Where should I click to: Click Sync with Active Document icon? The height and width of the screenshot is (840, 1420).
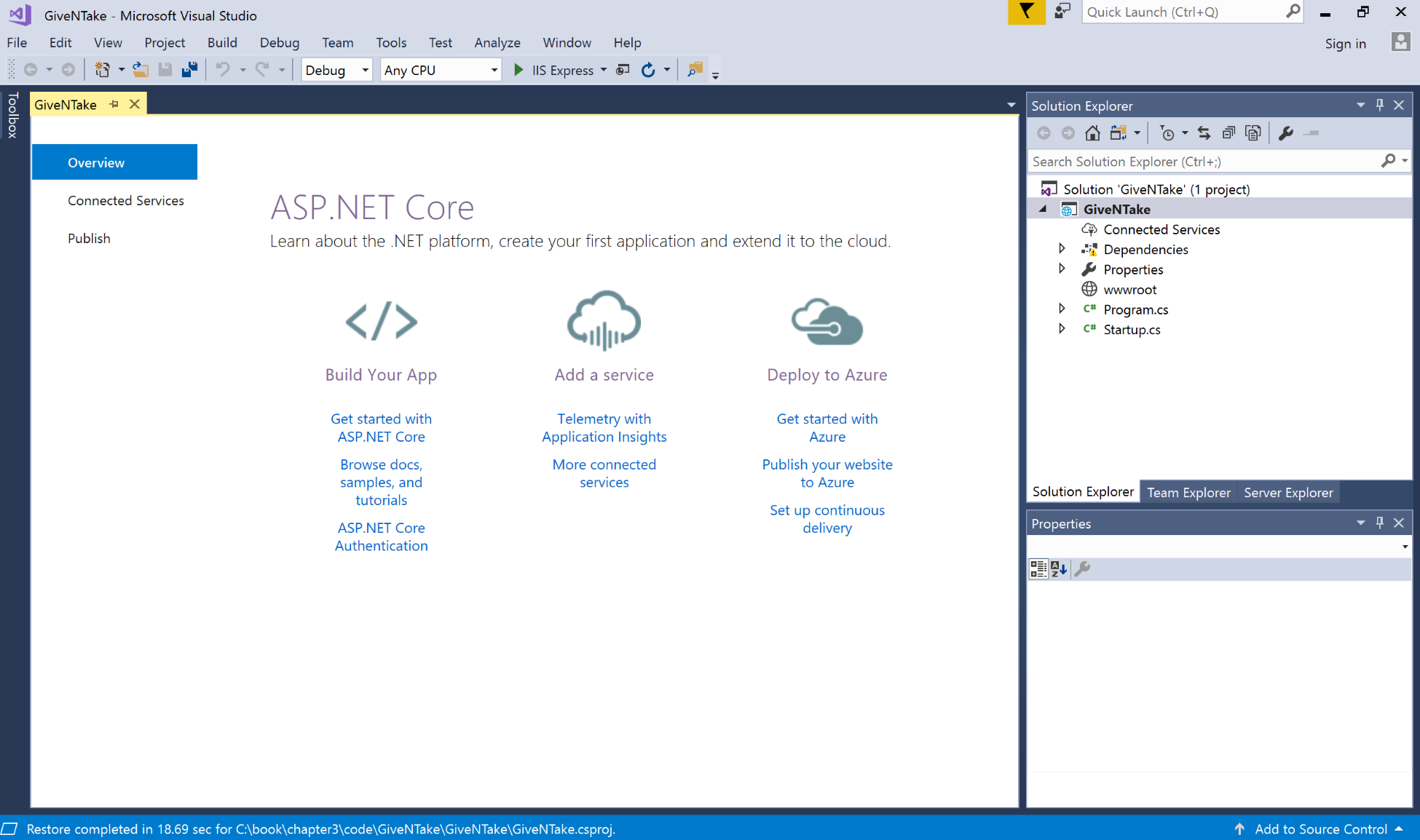(1204, 133)
